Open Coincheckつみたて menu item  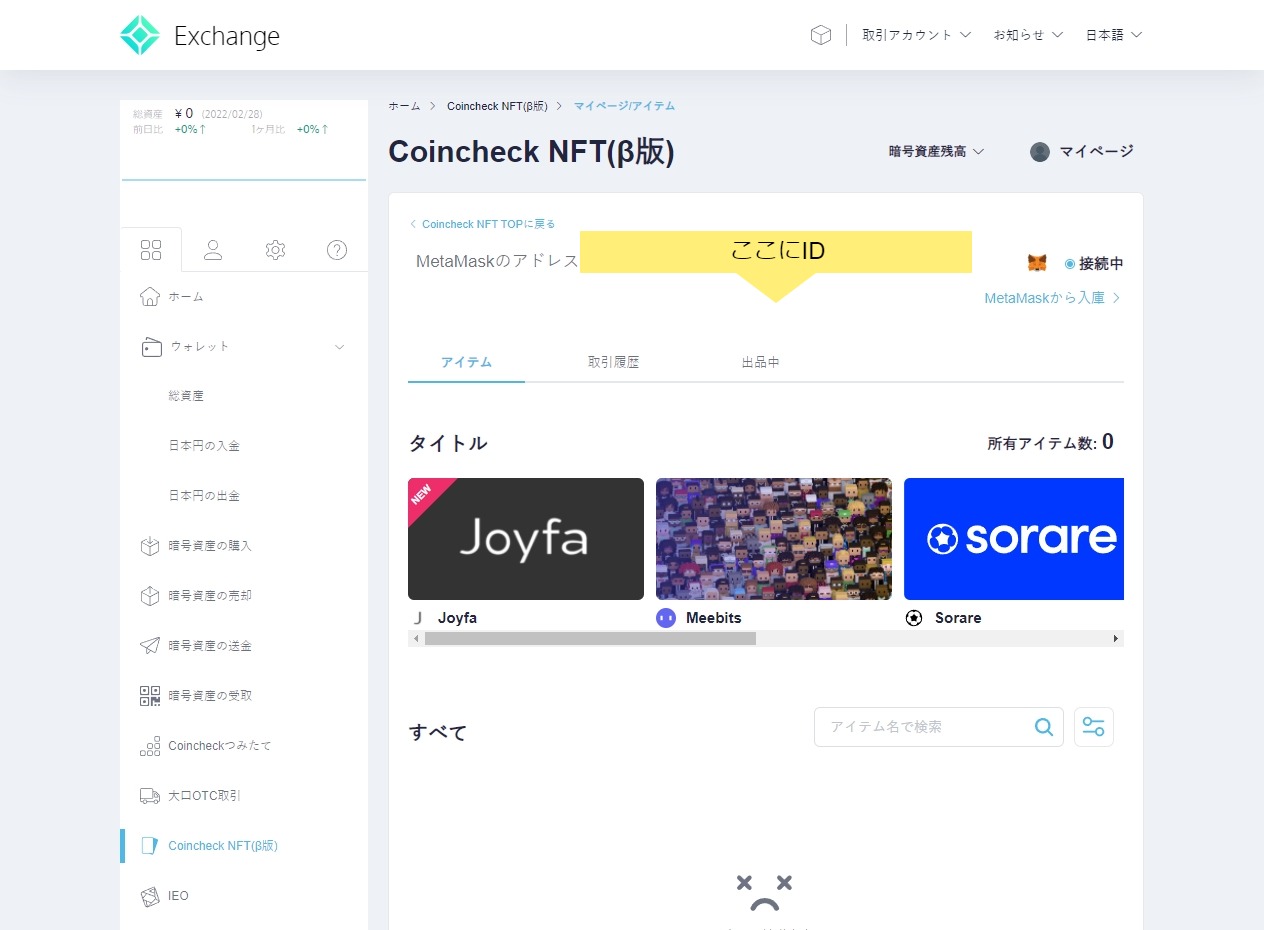220,746
